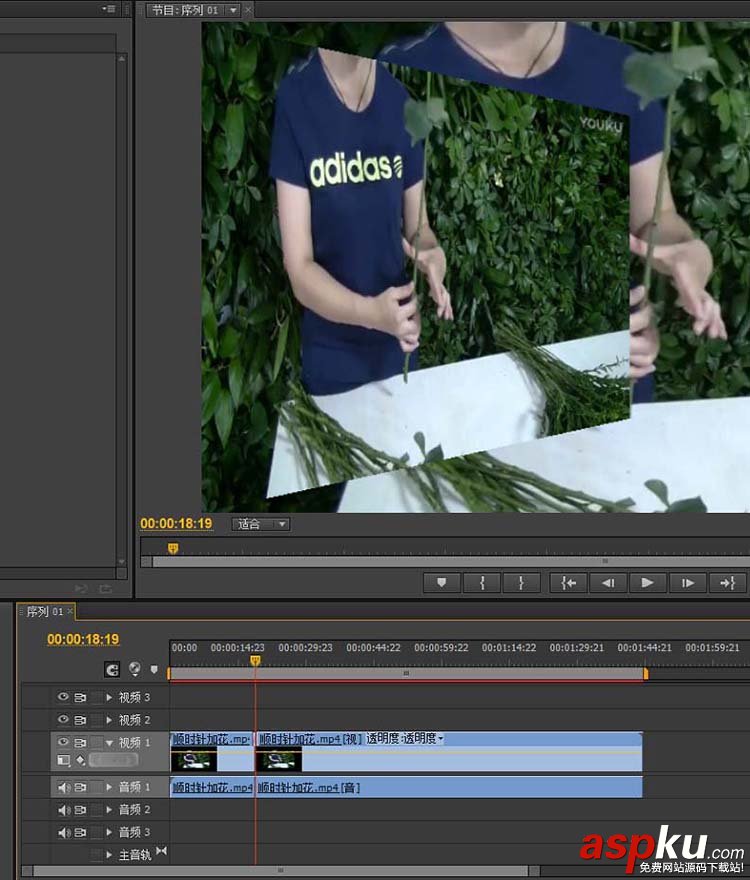Open left panel flyout menu icon
Image resolution: width=750 pixels, height=880 pixels.
[109, 8]
